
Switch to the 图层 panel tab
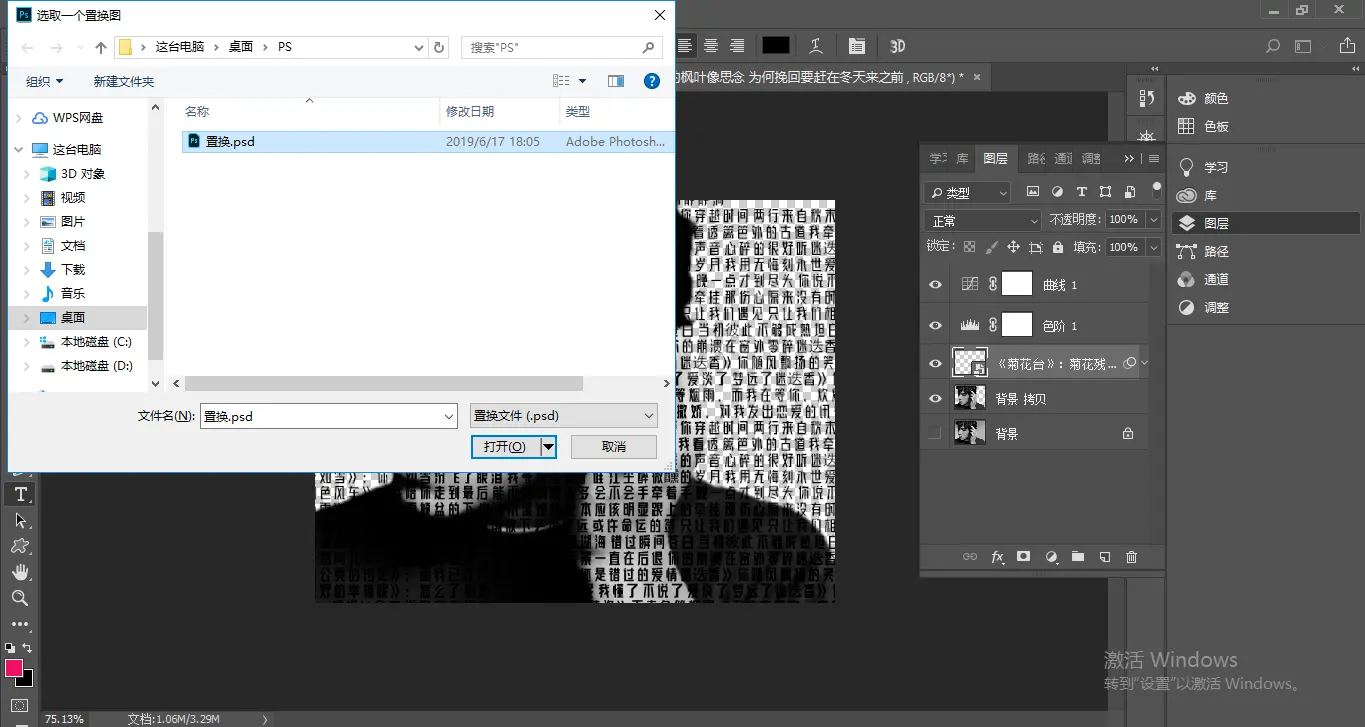995,158
